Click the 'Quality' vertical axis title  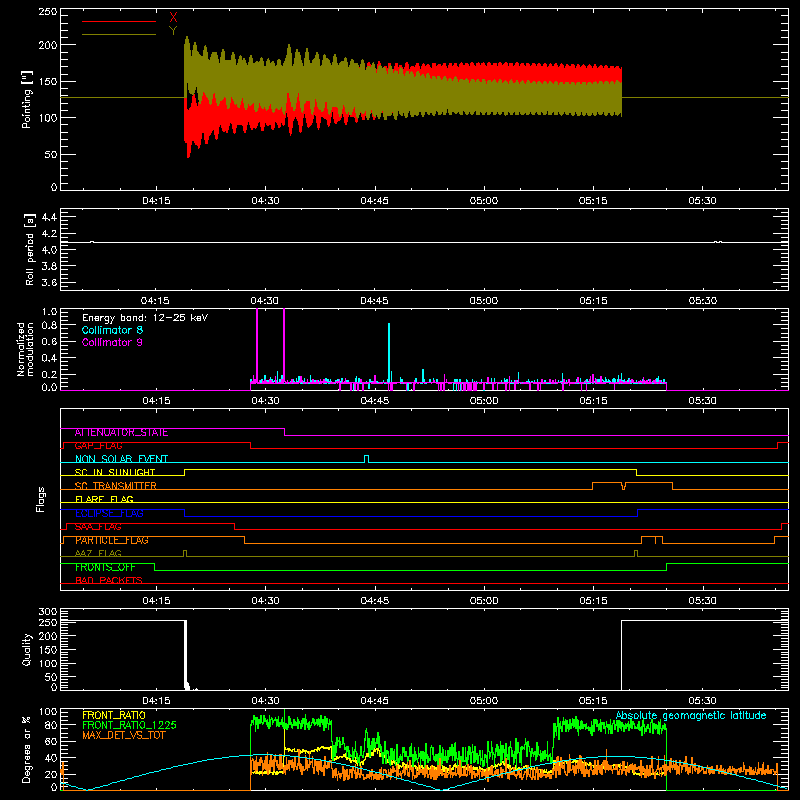pos(26,649)
